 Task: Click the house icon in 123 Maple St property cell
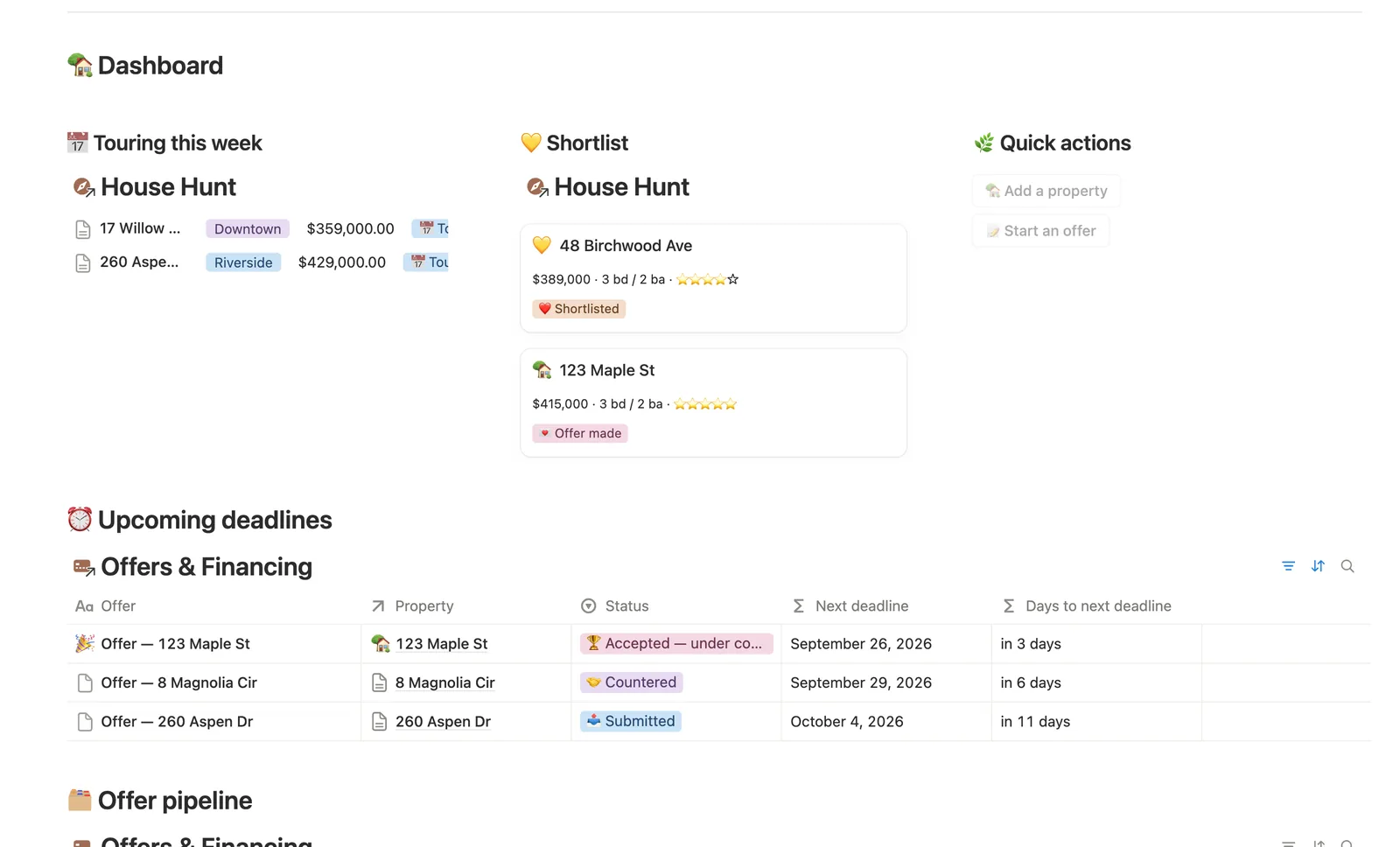[x=381, y=644]
